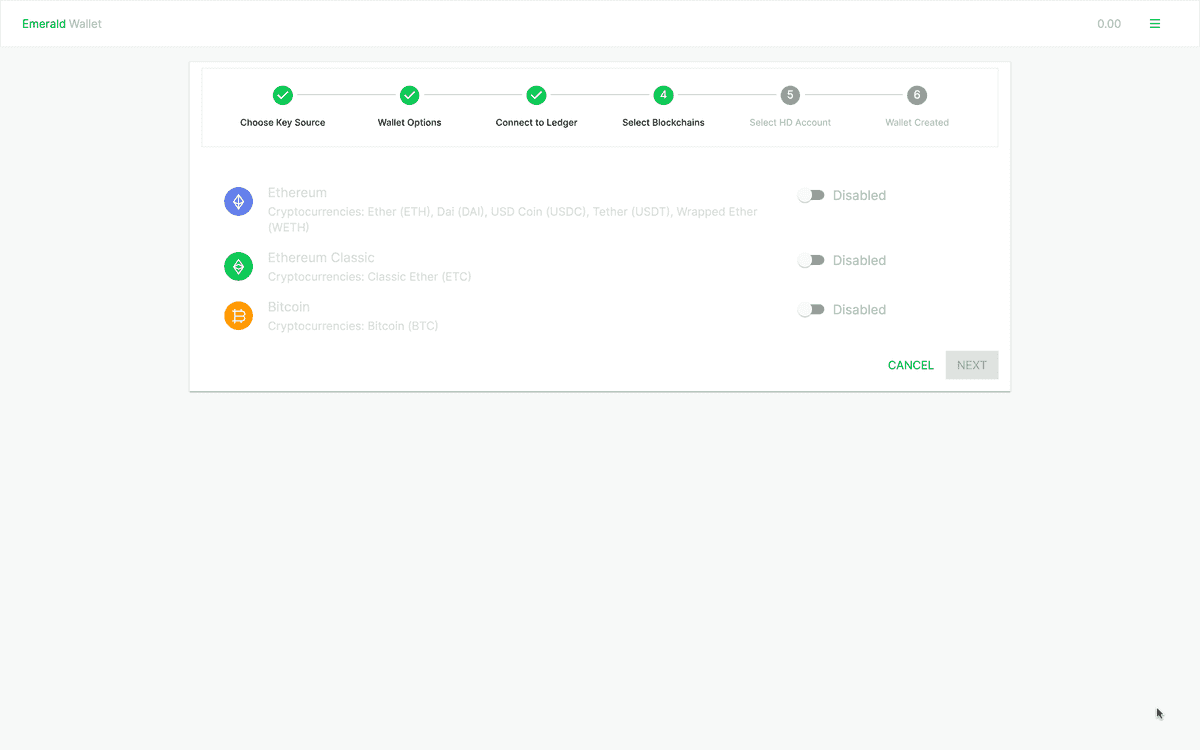Open the hamburger menu
This screenshot has height=750, width=1200.
(1155, 23)
